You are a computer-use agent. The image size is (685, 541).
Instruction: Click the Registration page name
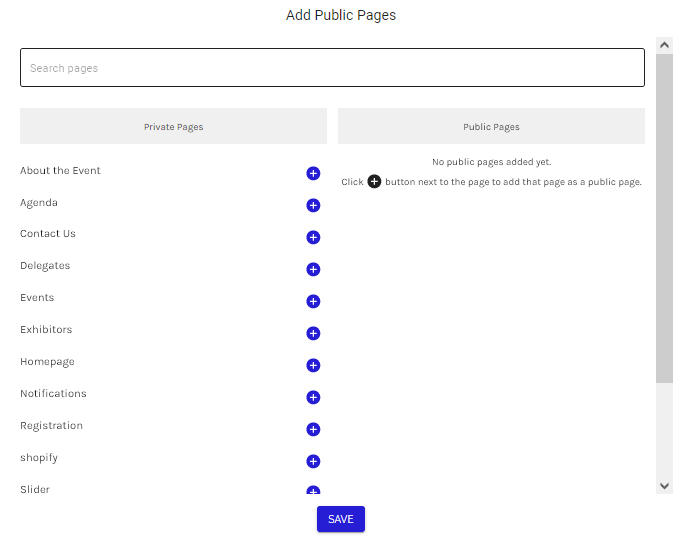(51, 426)
